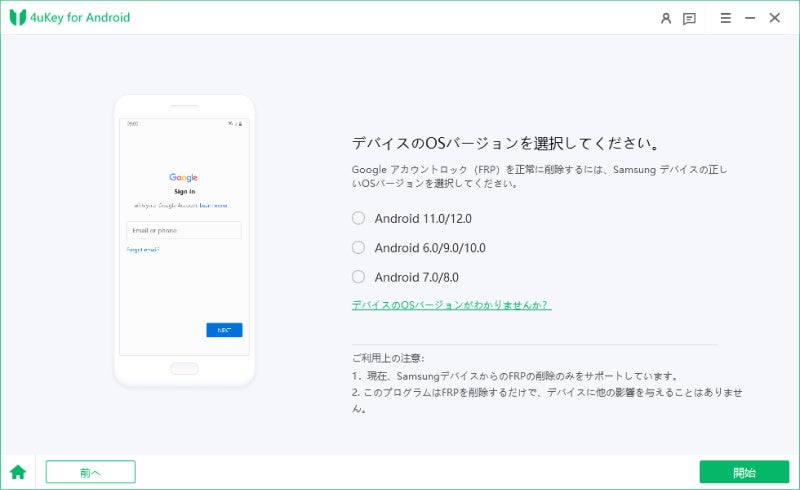Click the green 開始 start button
This screenshot has height=490, width=800.
(x=744, y=472)
